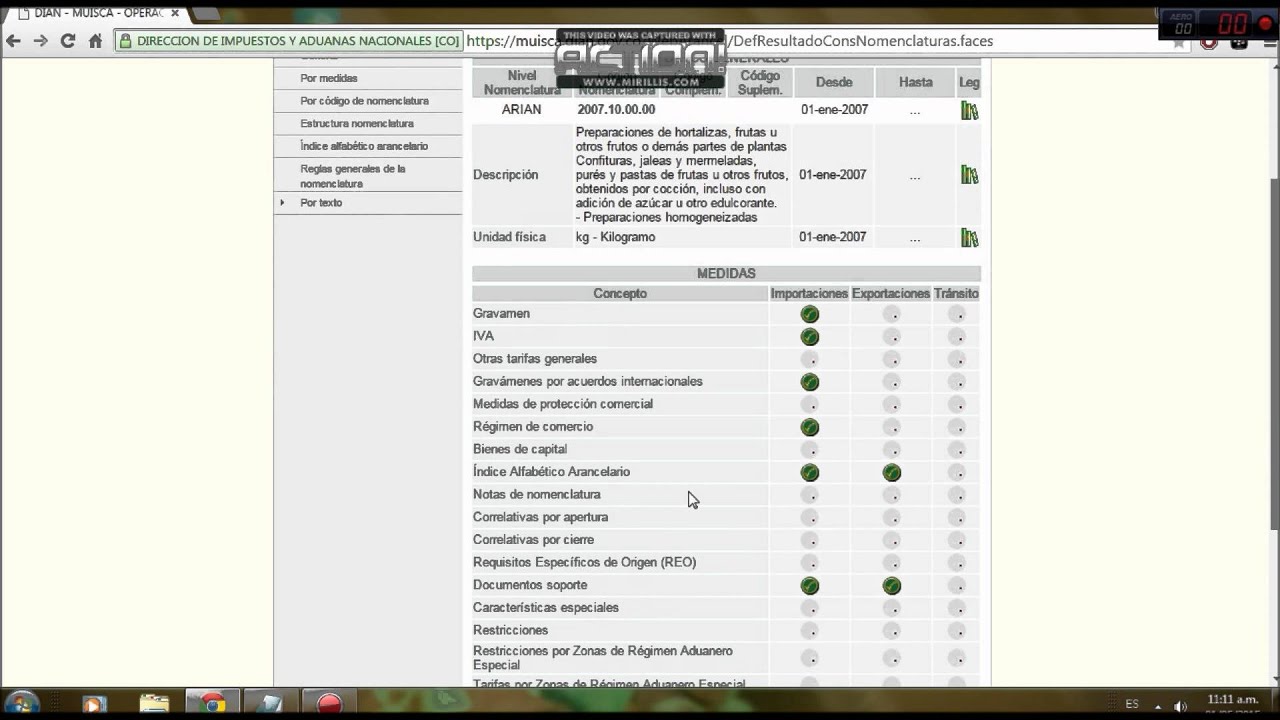This screenshot has height=720, width=1280.
Task: Click the Tránsito column header
Action: pos(956,294)
